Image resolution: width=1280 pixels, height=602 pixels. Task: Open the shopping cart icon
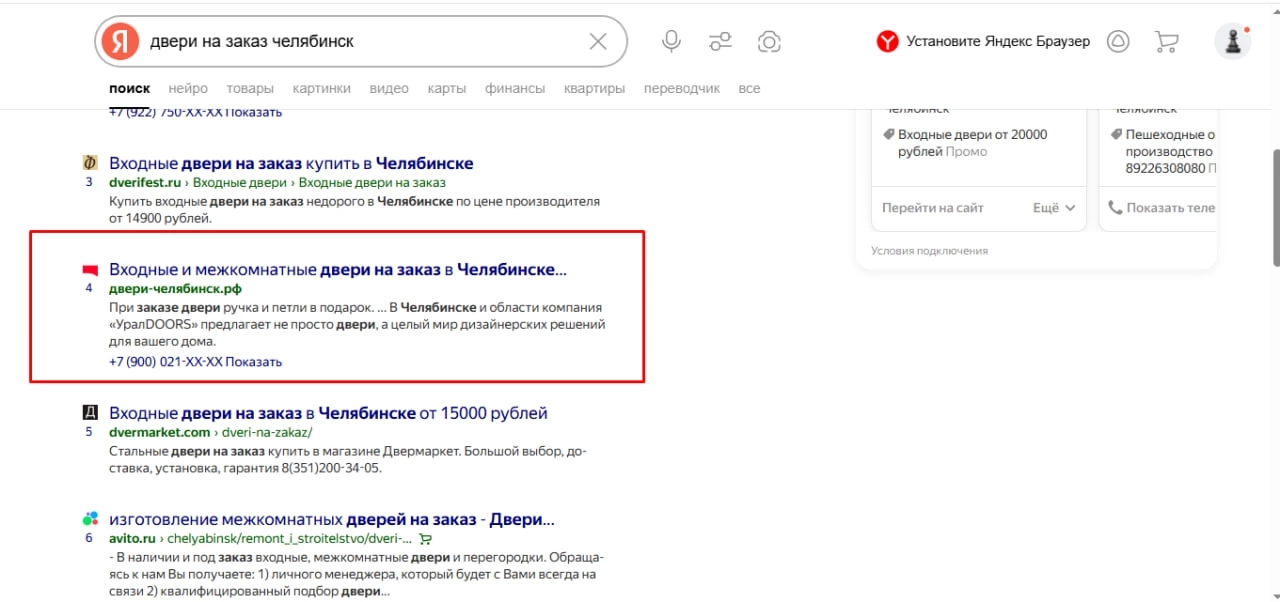point(1166,41)
